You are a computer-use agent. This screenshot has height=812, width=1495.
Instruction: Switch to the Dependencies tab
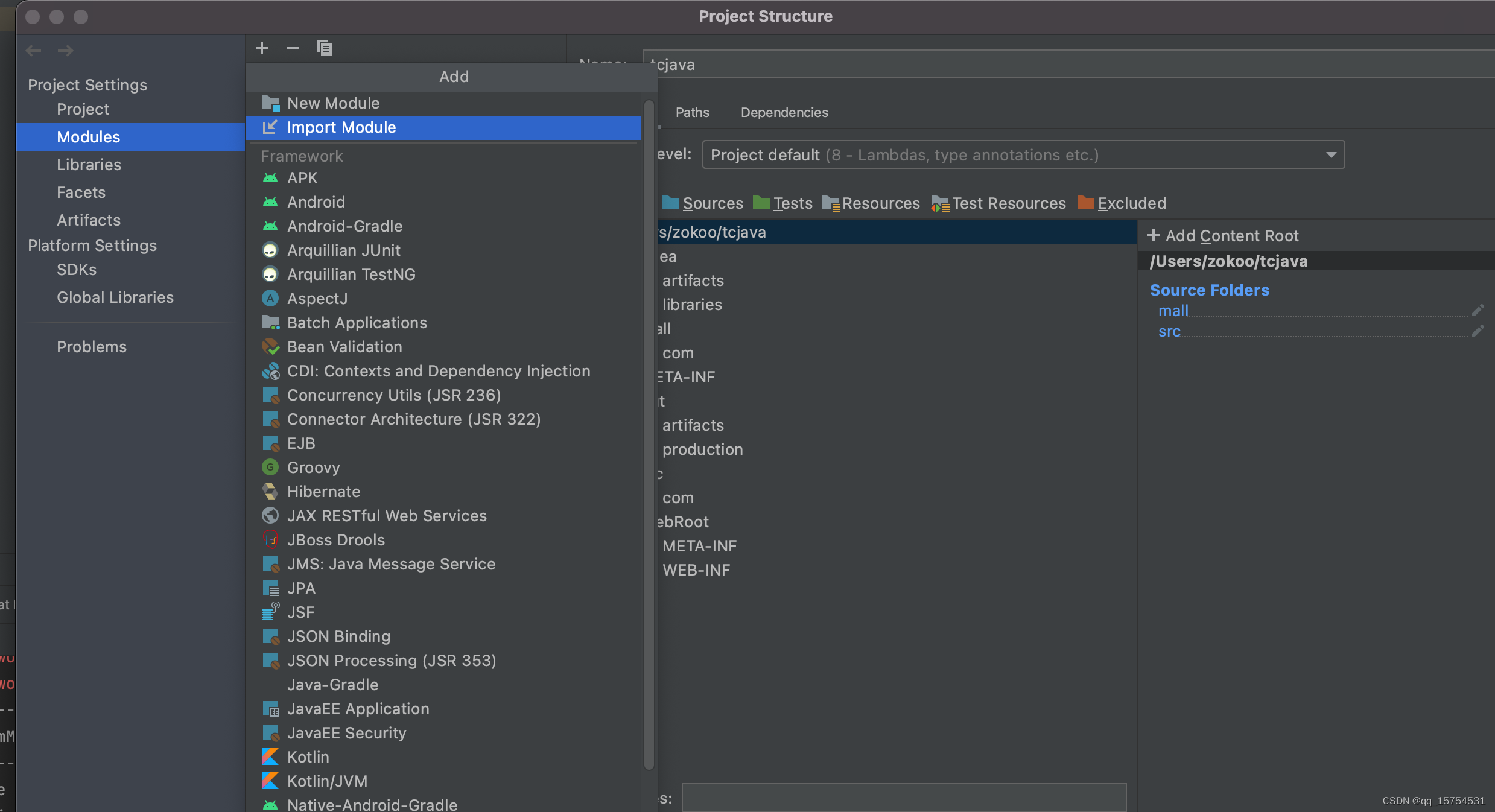pos(784,112)
